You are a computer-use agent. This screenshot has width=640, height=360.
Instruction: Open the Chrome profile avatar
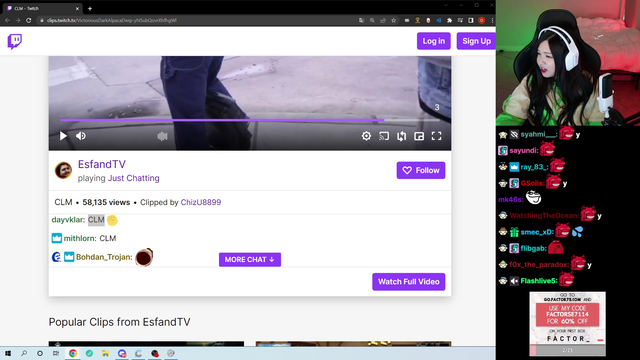click(482, 20)
